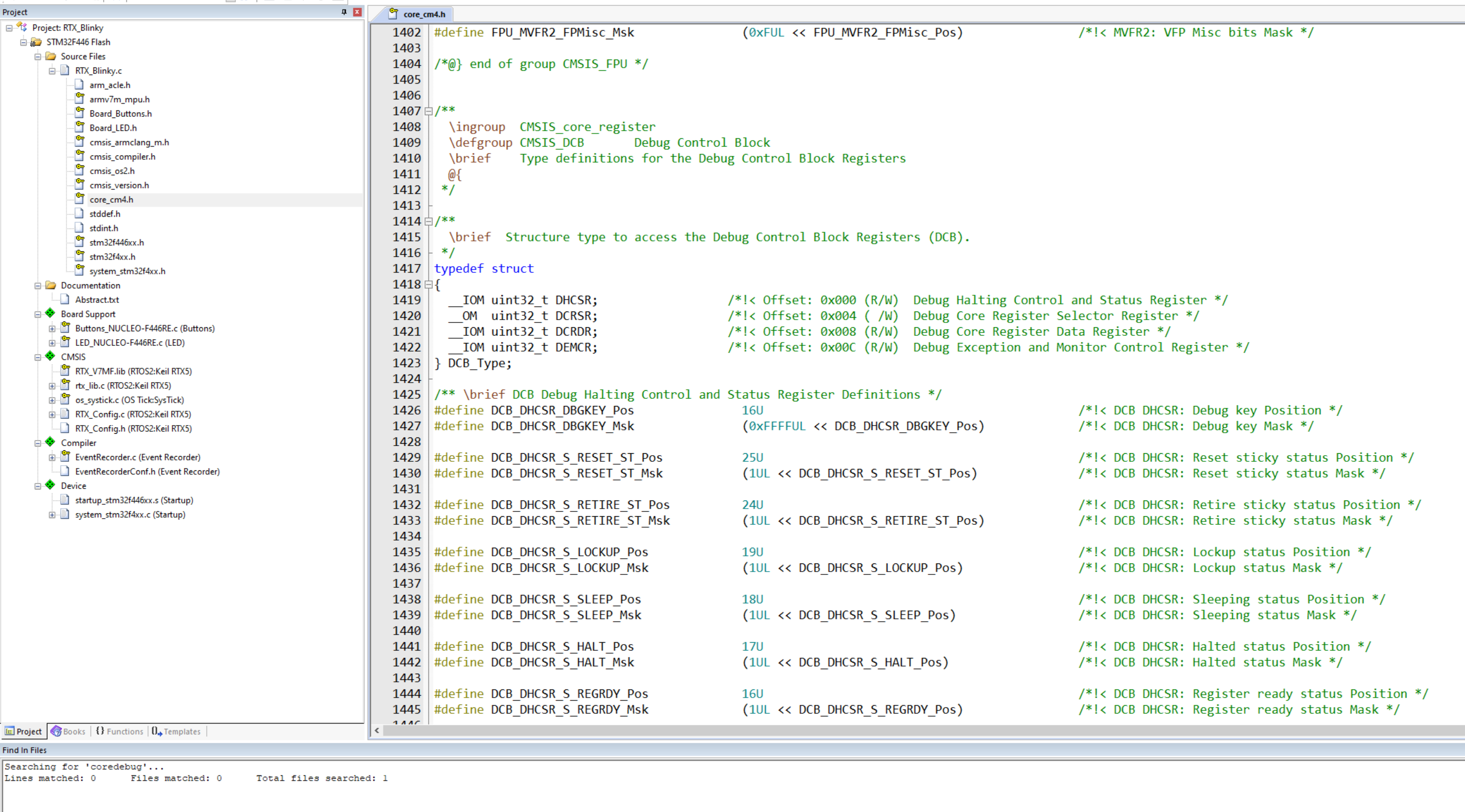Click the Abstract.txt document icon

tap(65, 299)
